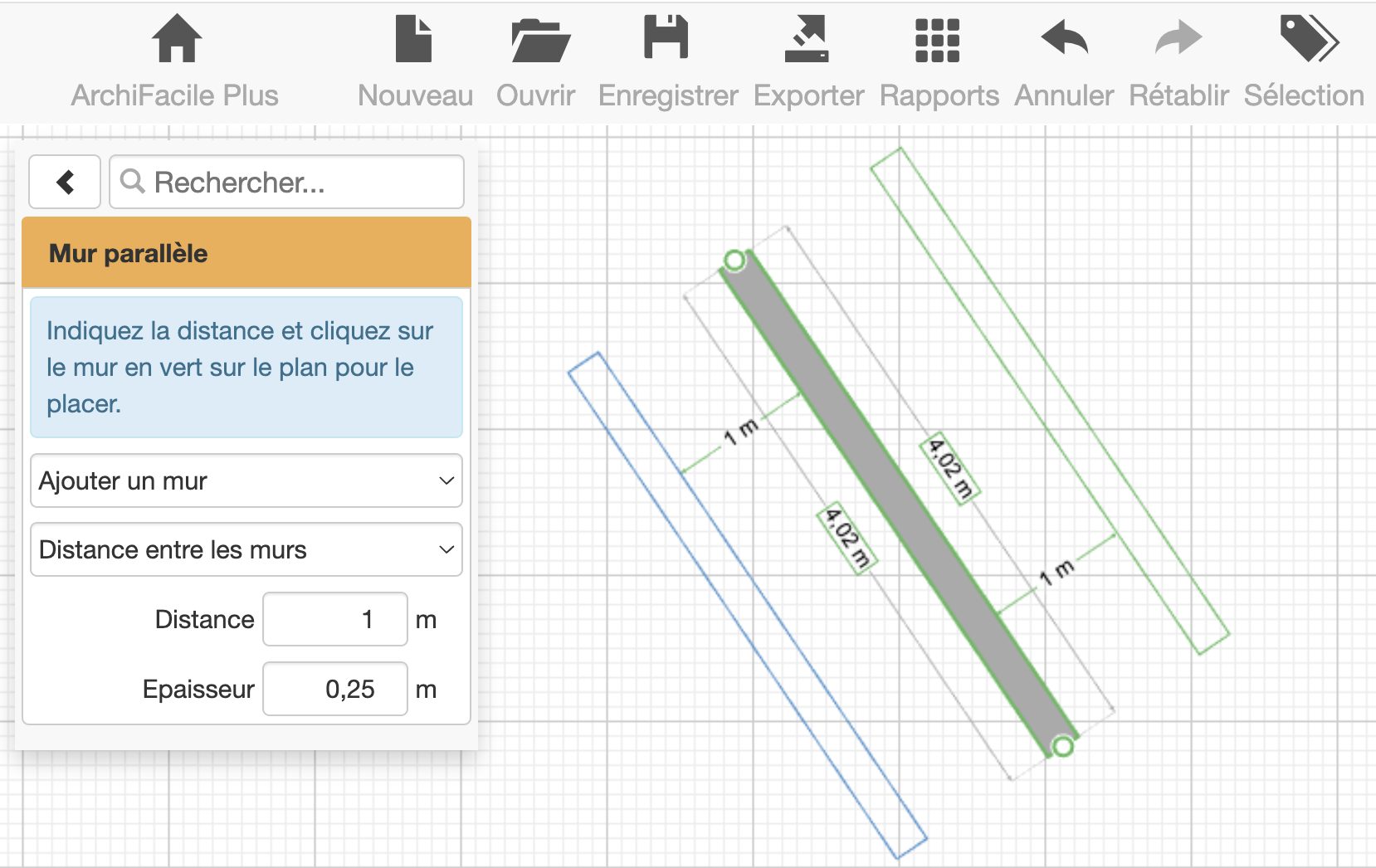Export the plan via Exporter icon
The height and width of the screenshot is (868, 1376).
807,39
